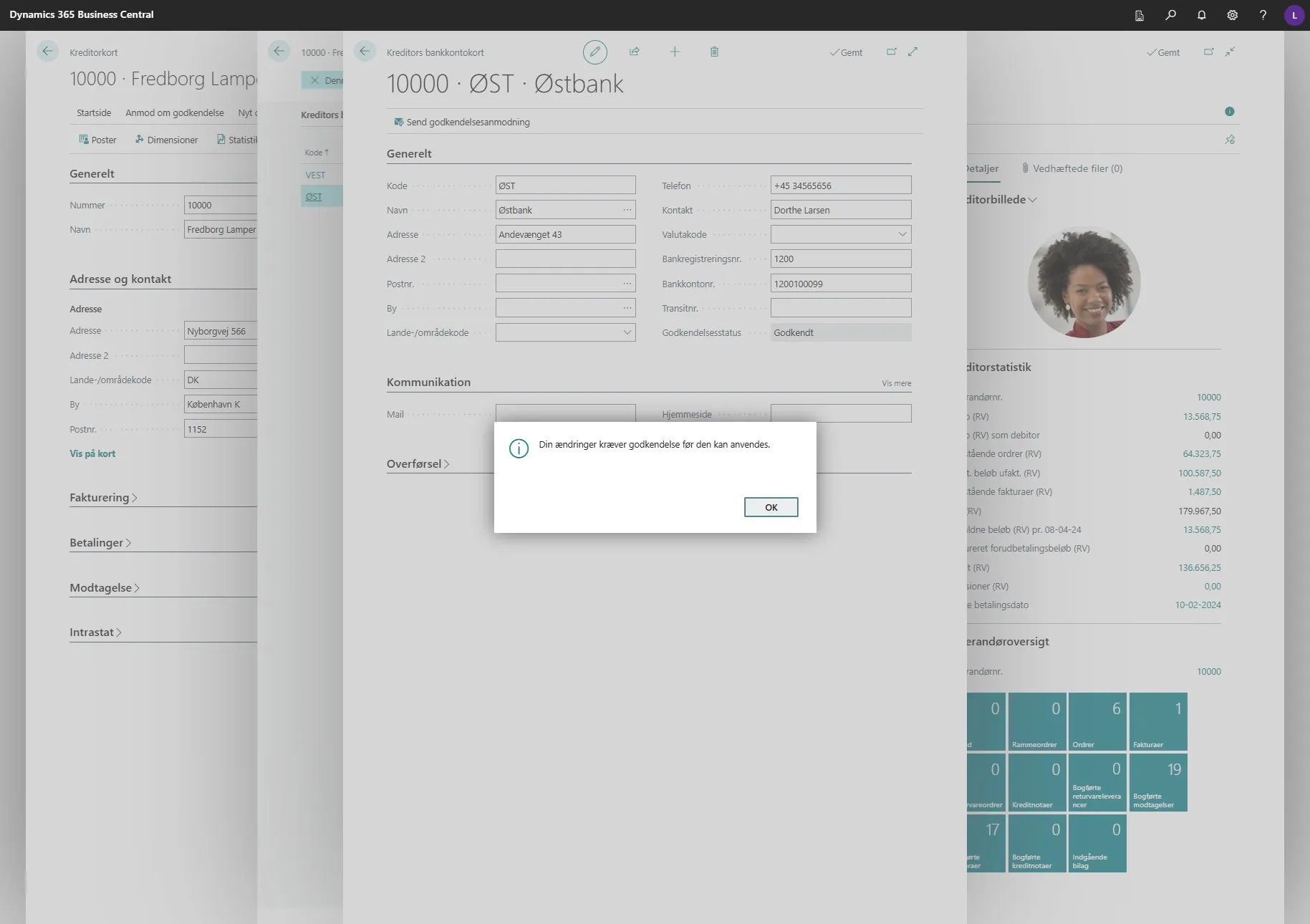Select ØST row in bank account list
Image resolution: width=1310 pixels, height=924 pixels.
pos(322,196)
